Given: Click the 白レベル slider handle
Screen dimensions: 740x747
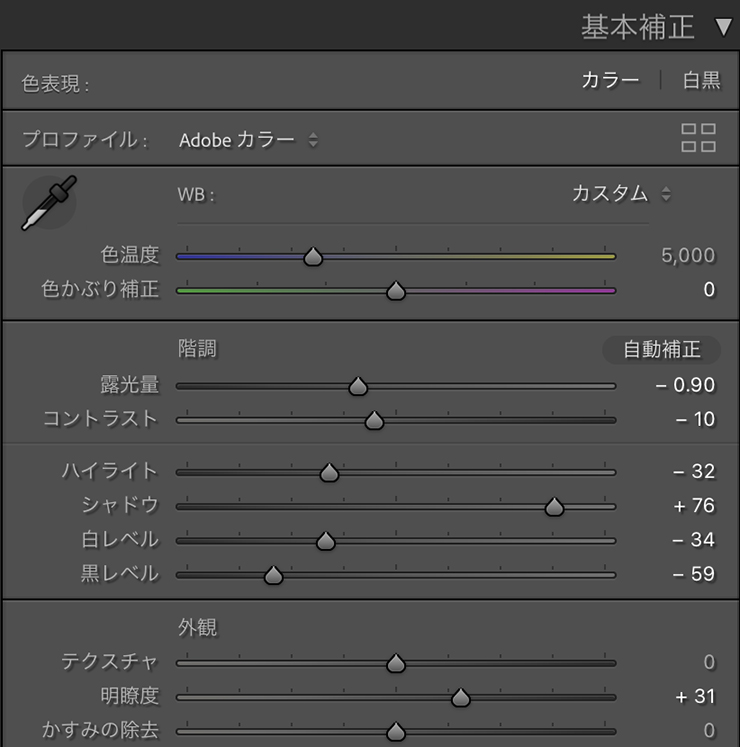Looking at the screenshot, I should (x=326, y=541).
